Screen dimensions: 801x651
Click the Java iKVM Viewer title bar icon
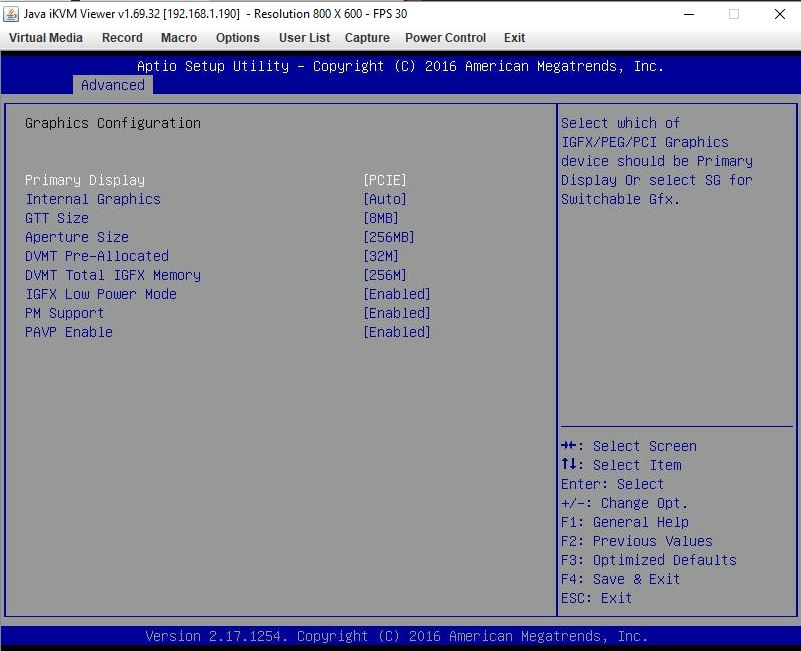(11, 14)
